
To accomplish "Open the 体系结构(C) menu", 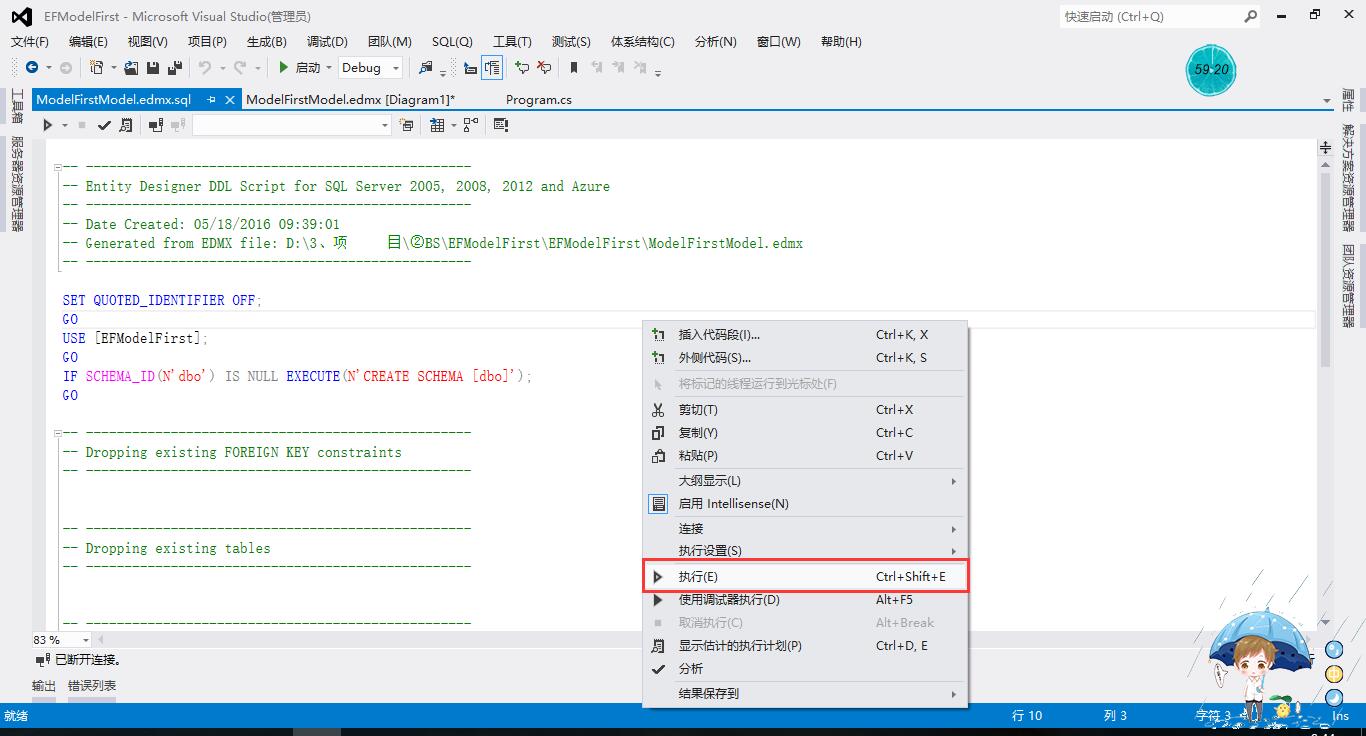I will (x=643, y=41).
